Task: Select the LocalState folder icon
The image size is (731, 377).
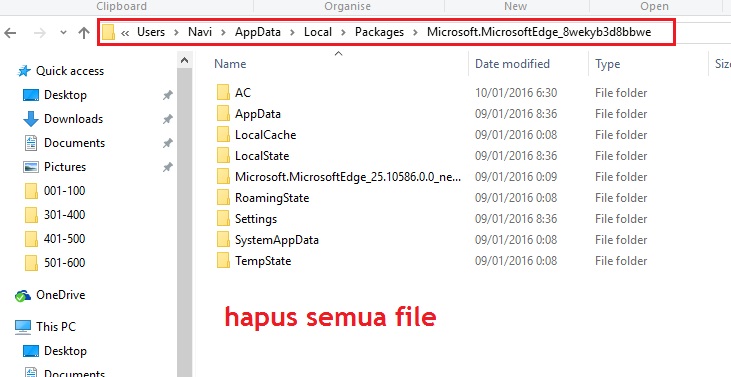Action: pos(223,156)
